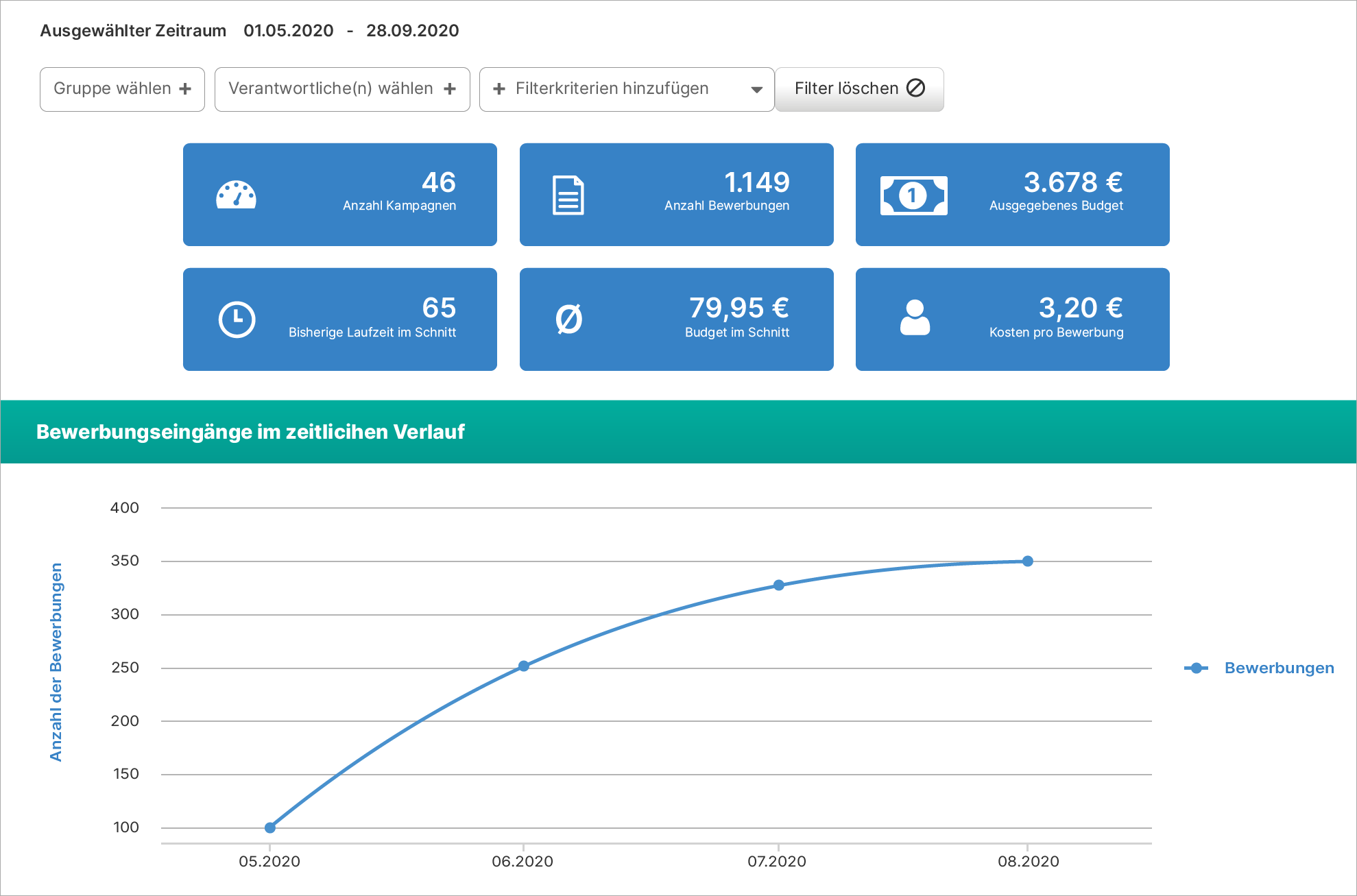Screen dimensions: 1357x896
Task: Click the plus icon in Verantwortliche(n) wählen
Action: [x=450, y=89]
